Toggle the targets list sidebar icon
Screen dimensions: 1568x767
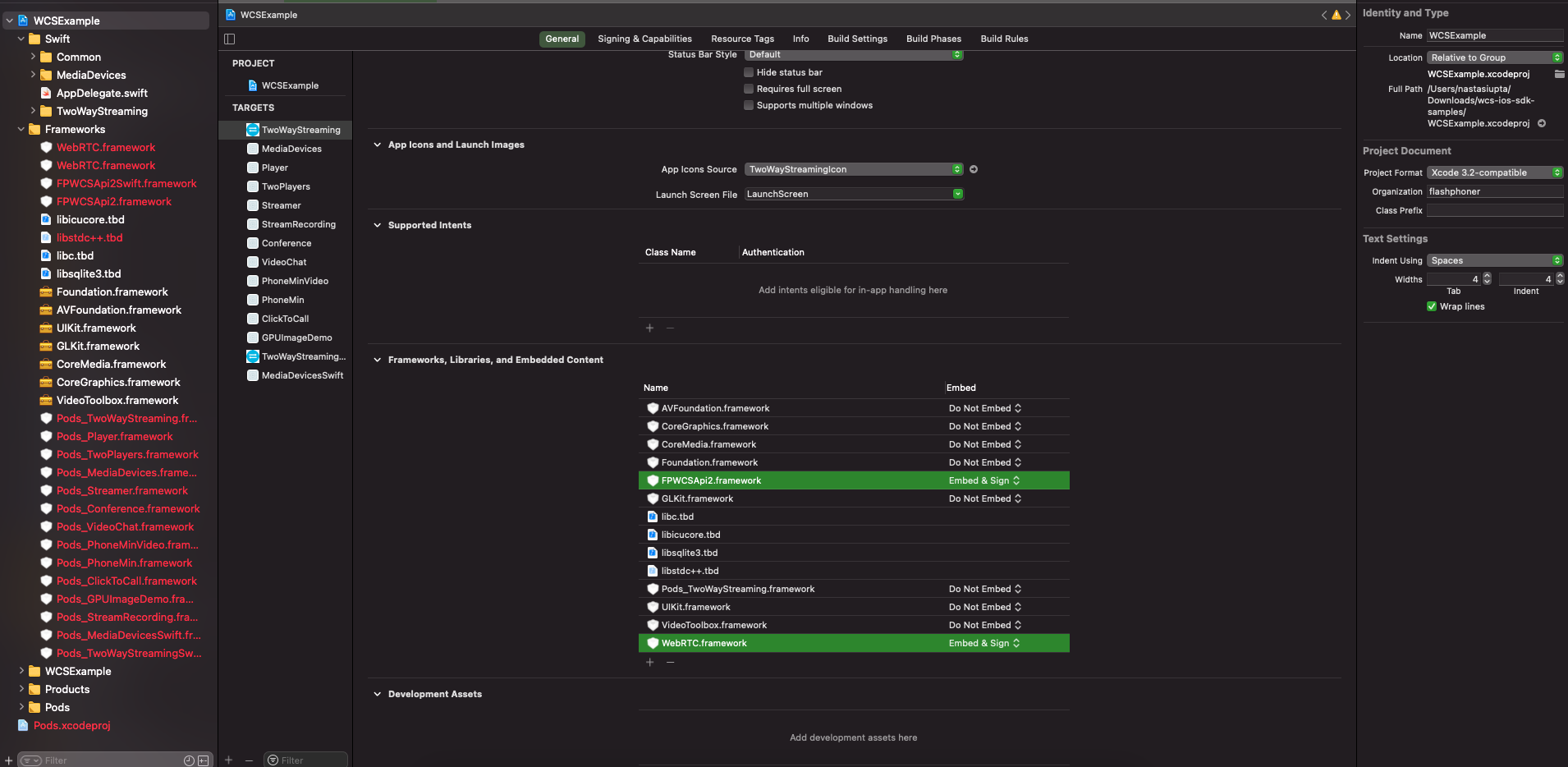tap(230, 39)
